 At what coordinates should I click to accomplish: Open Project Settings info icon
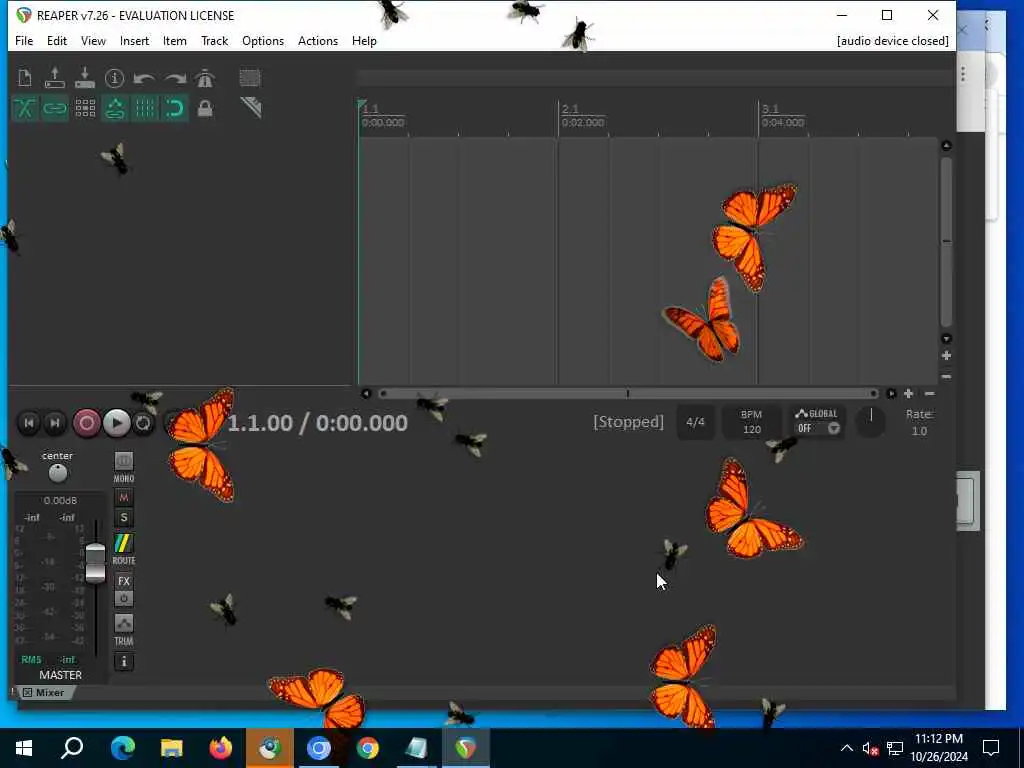(114, 78)
